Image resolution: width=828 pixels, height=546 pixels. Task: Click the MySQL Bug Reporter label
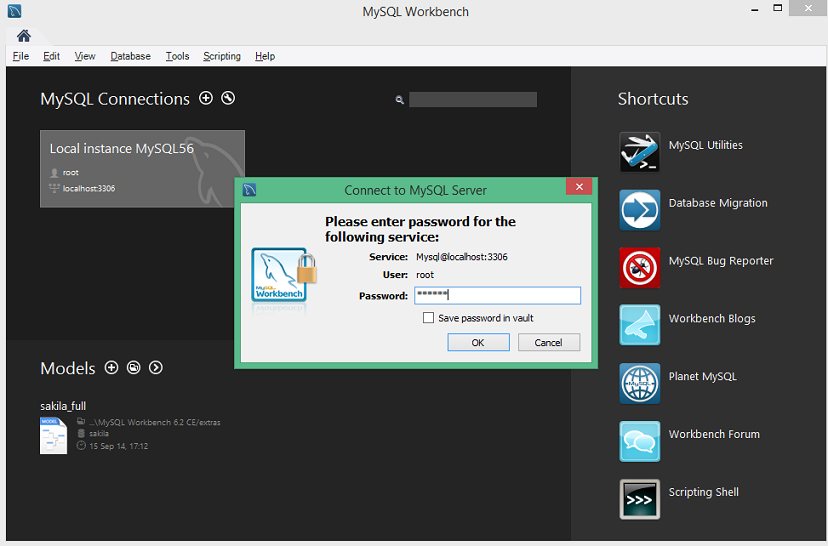tap(721, 261)
